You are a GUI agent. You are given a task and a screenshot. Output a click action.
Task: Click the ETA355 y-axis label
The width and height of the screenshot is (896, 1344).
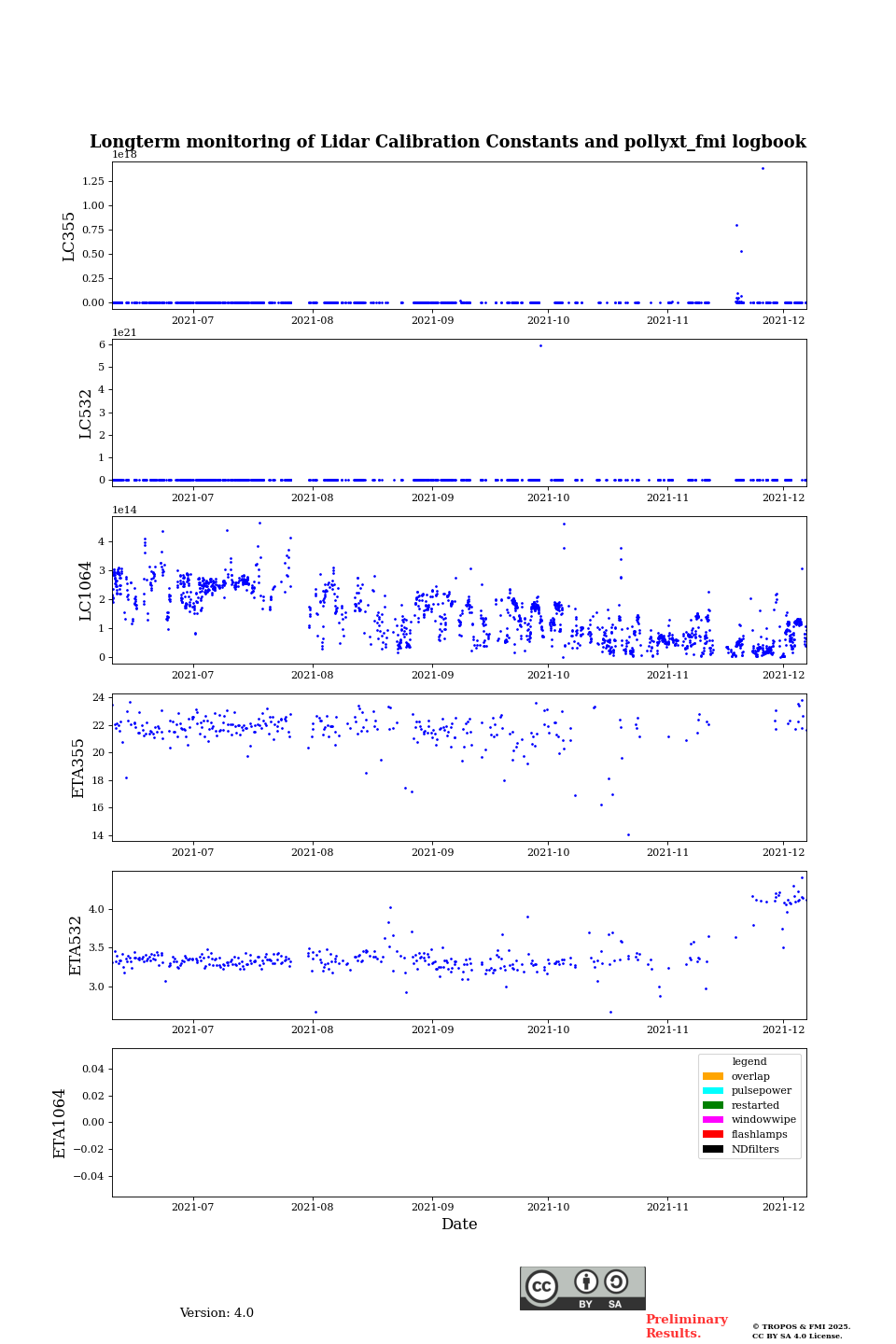point(78,767)
